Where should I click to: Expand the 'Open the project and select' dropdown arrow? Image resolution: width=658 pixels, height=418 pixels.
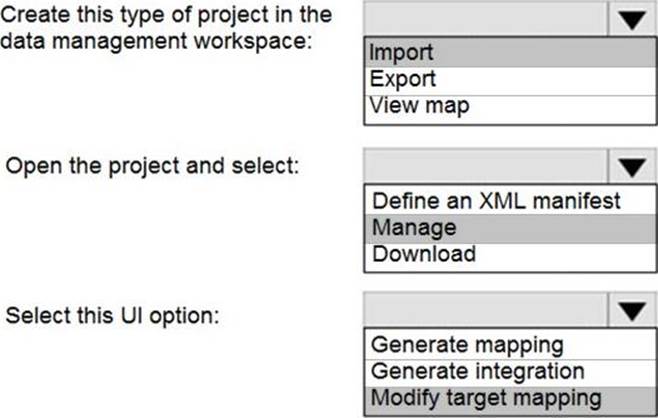(630, 165)
